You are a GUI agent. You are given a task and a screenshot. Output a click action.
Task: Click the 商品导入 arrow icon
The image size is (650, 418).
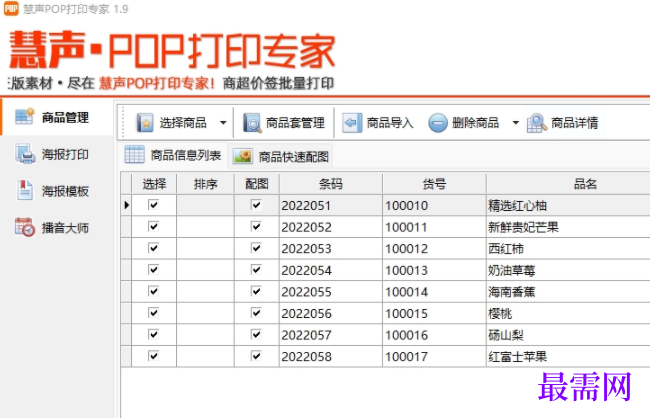click(352, 123)
